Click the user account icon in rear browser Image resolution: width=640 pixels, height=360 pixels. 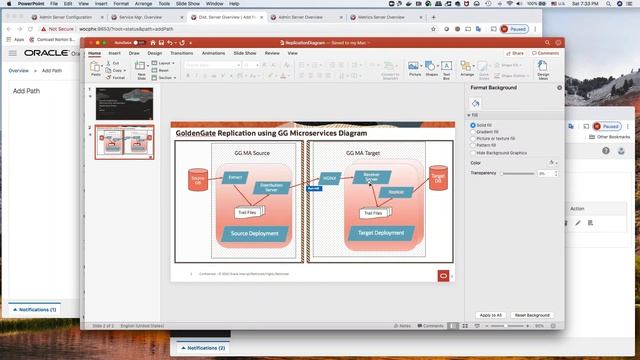pos(621,151)
